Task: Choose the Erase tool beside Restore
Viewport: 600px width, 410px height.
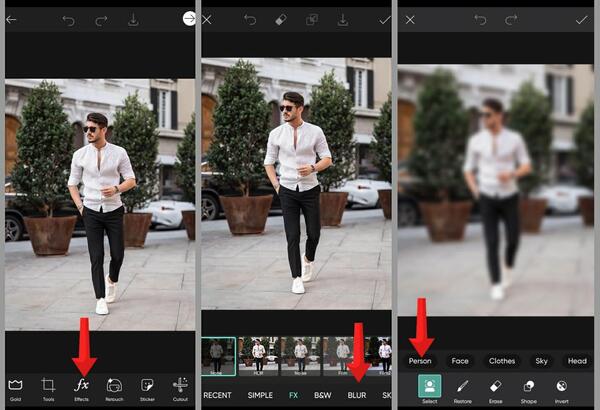Action: coord(495,390)
